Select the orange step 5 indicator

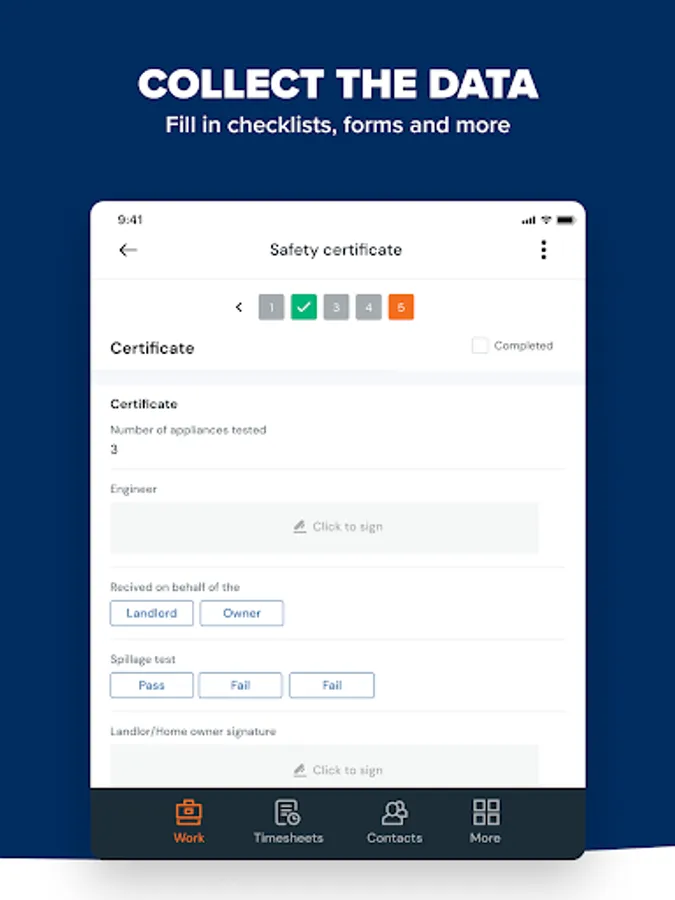pos(401,307)
